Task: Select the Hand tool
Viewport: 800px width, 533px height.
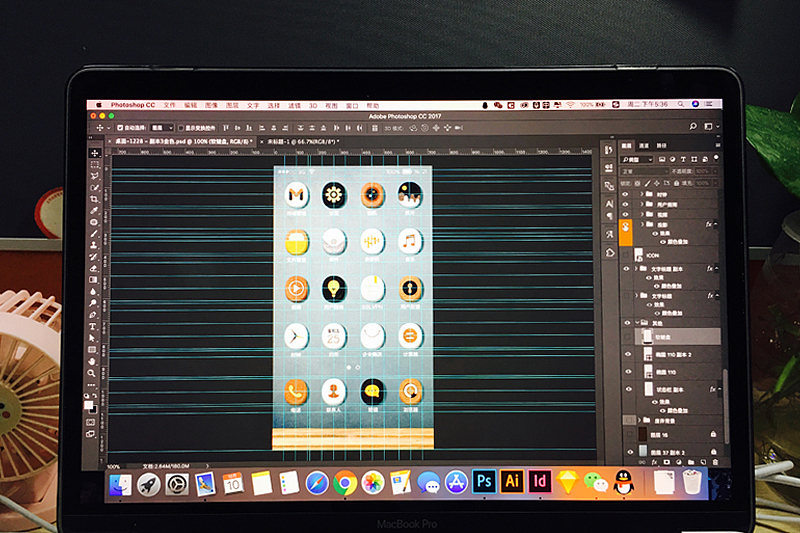Action: (x=92, y=361)
